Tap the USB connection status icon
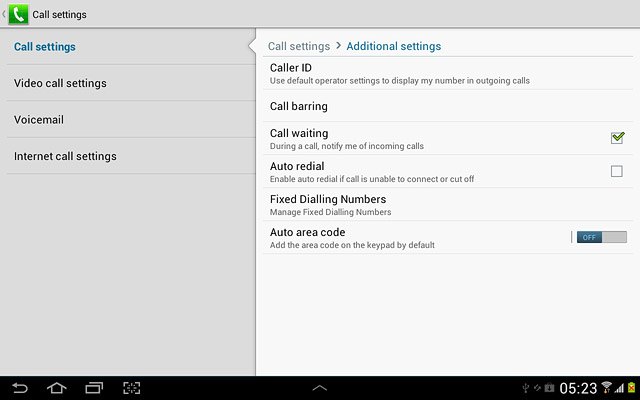 tap(526, 388)
